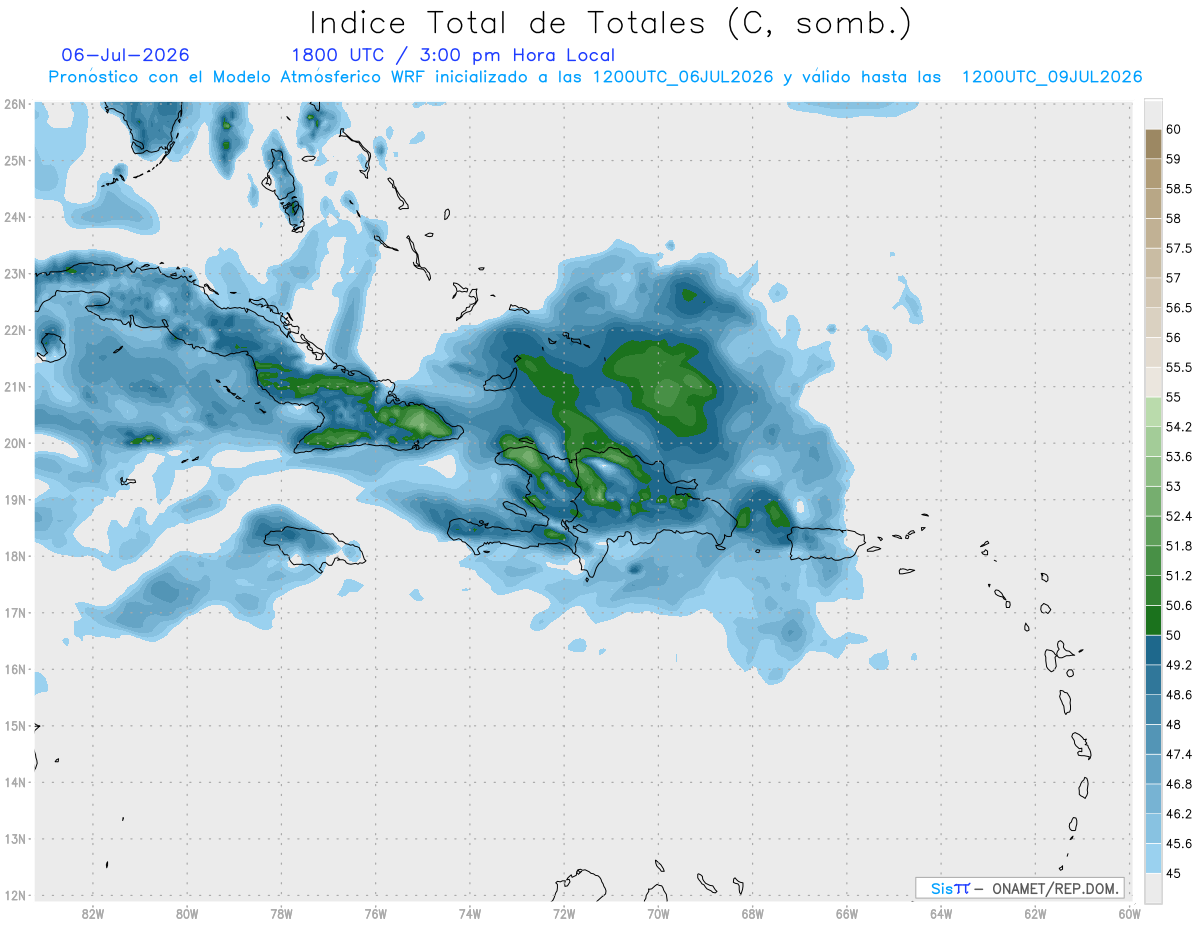
Task: Click the color bar label "54.2"
Action: (x=1179, y=427)
